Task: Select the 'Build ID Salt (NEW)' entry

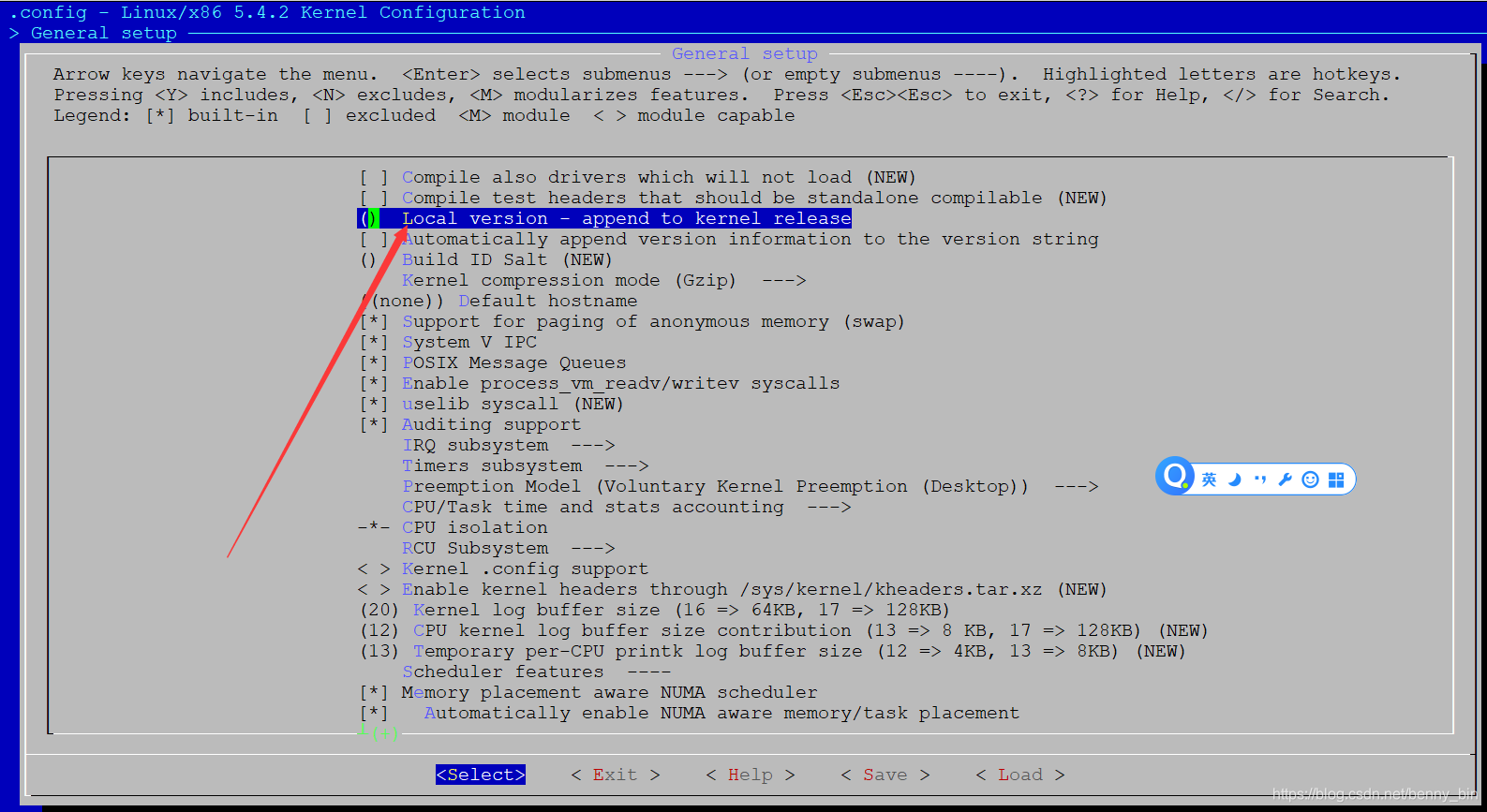Action: (486, 259)
